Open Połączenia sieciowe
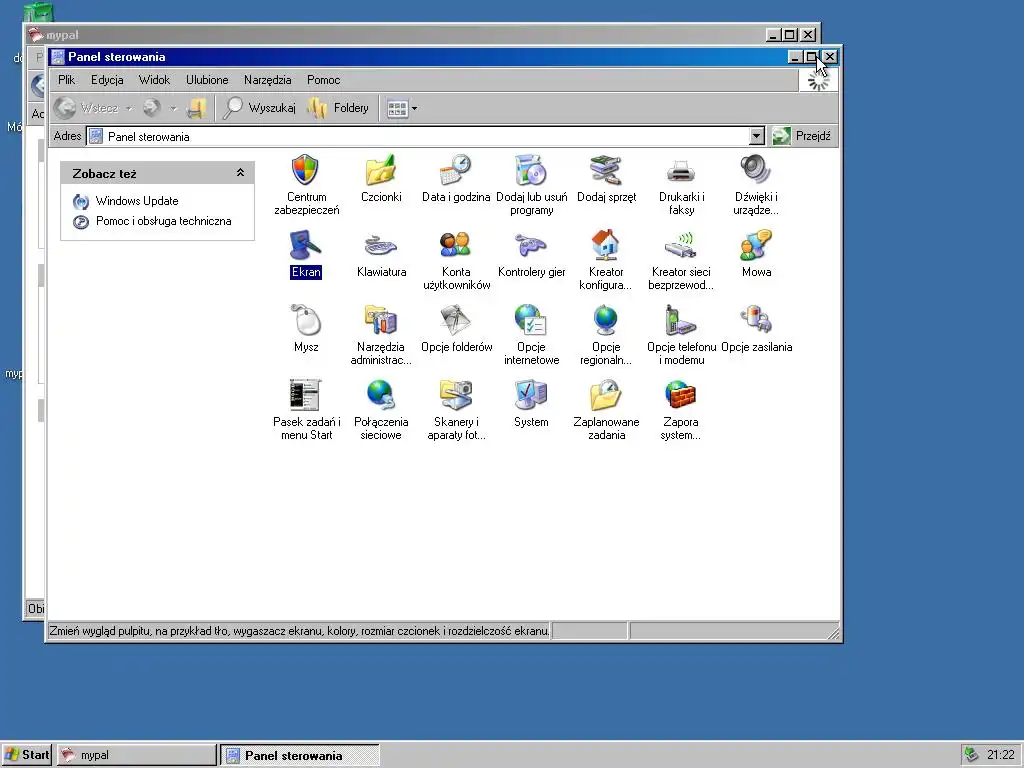Image resolution: width=1024 pixels, height=768 pixels. click(x=381, y=396)
